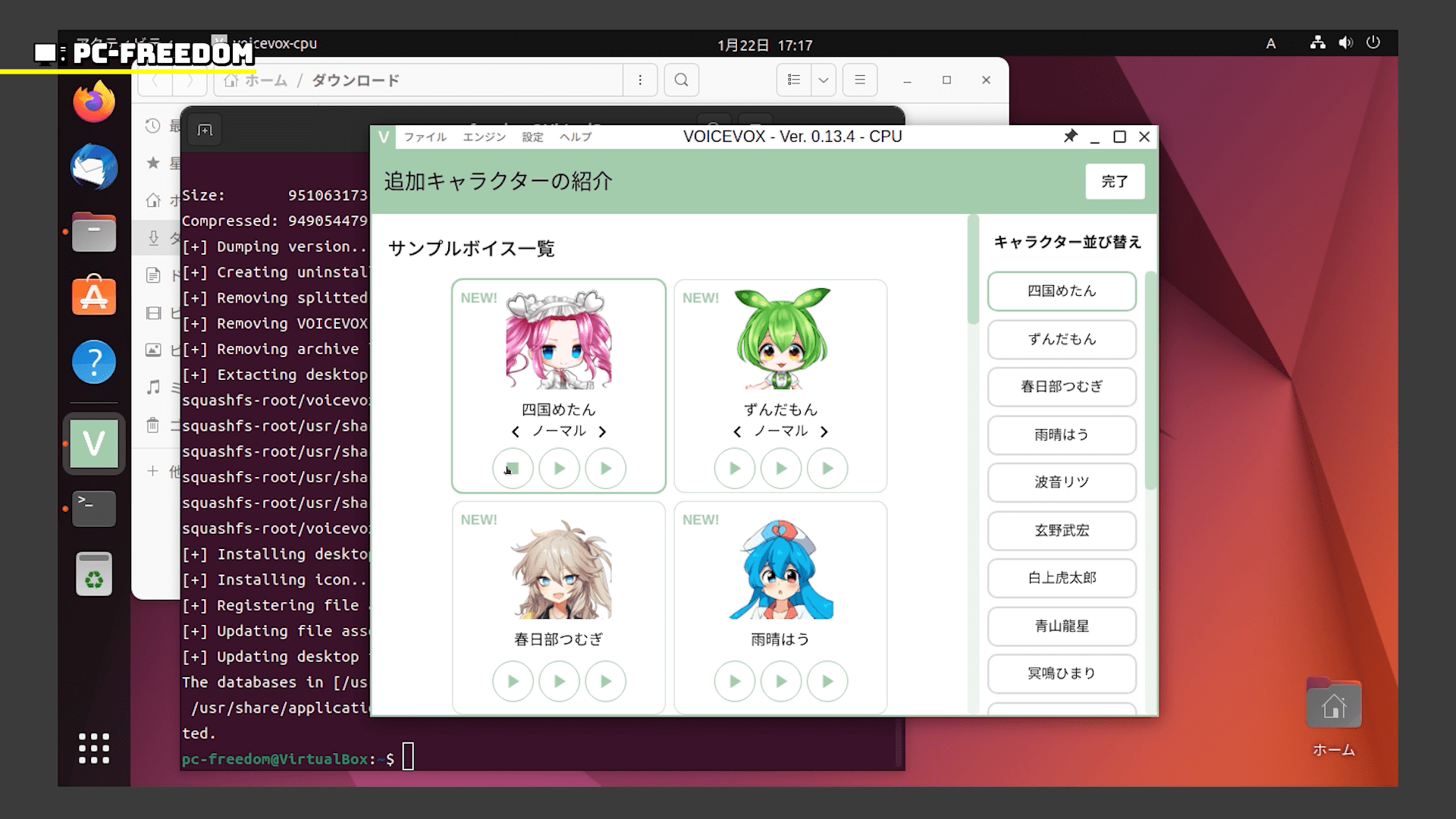Screen dimensions: 1456x819
Task: Go to previous ずんだもん voice style
Action: (737, 431)
